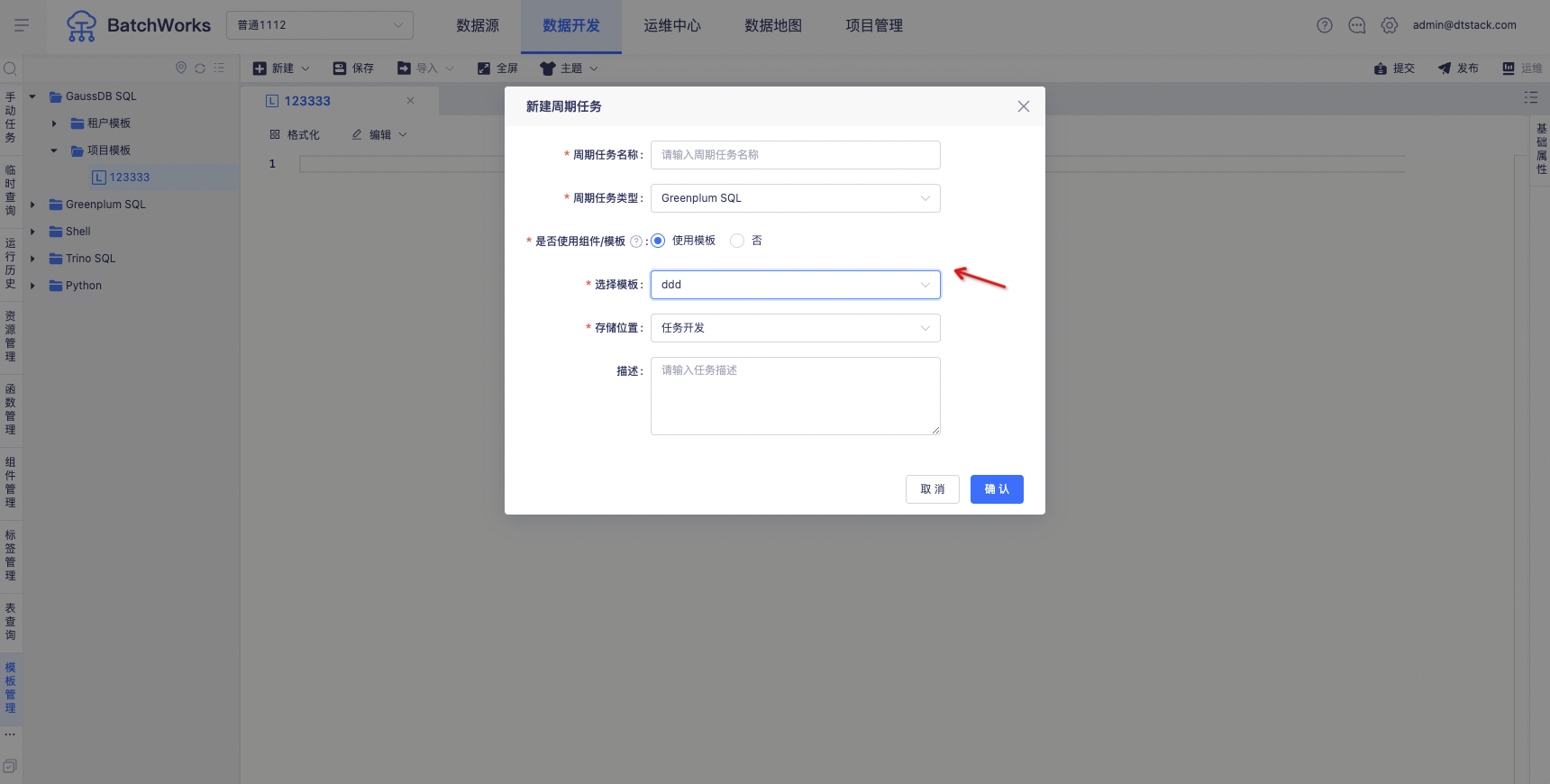Image resolution: width=1550 pixels, height=784 pixels.
Task: Click the locate pin icon
Action: 180,68
